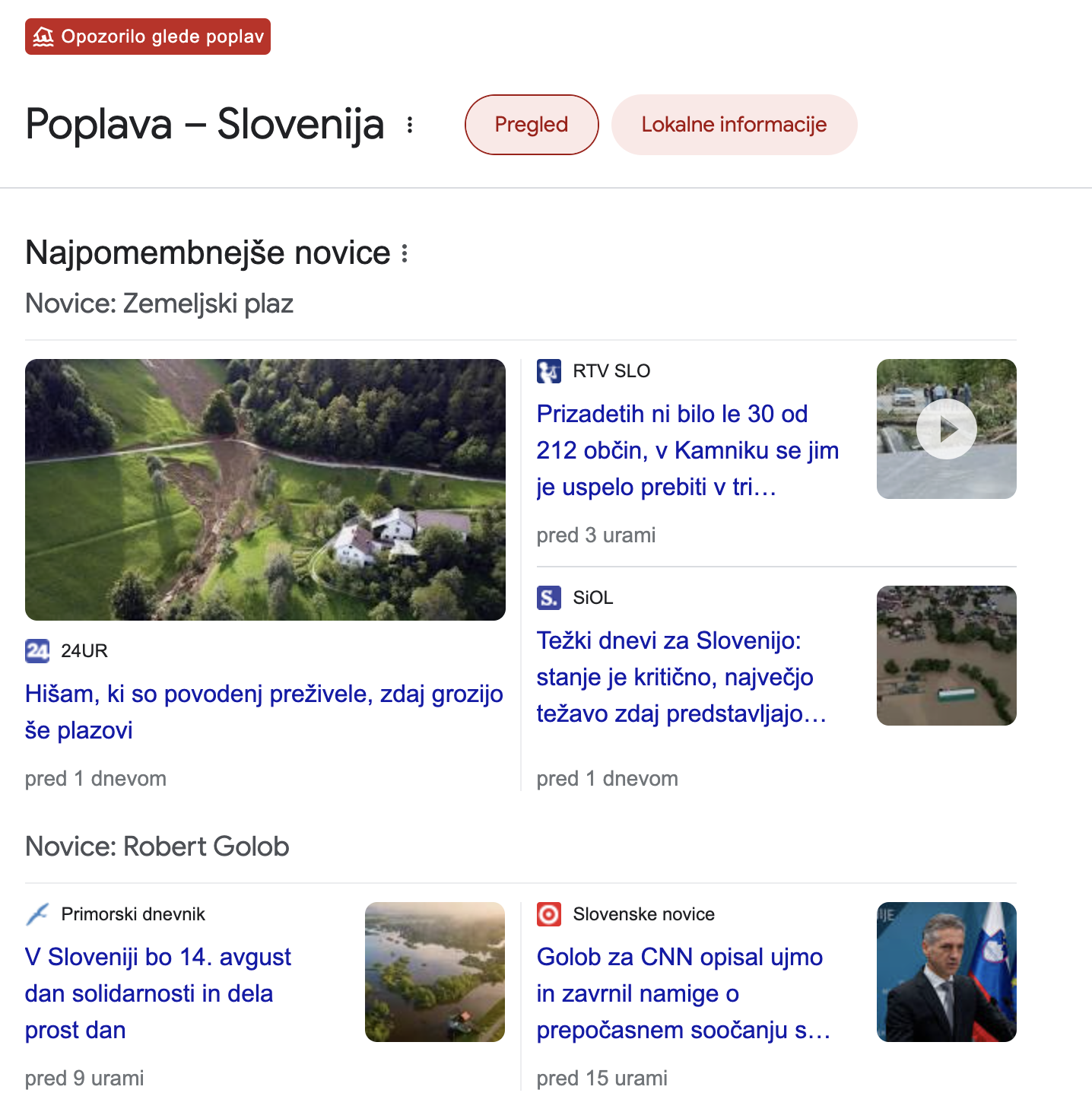Open the Primorski dnevnik flood landscape thumbnail
This screenshot has height=1112, width=1092.
click(x=434, y=972)
